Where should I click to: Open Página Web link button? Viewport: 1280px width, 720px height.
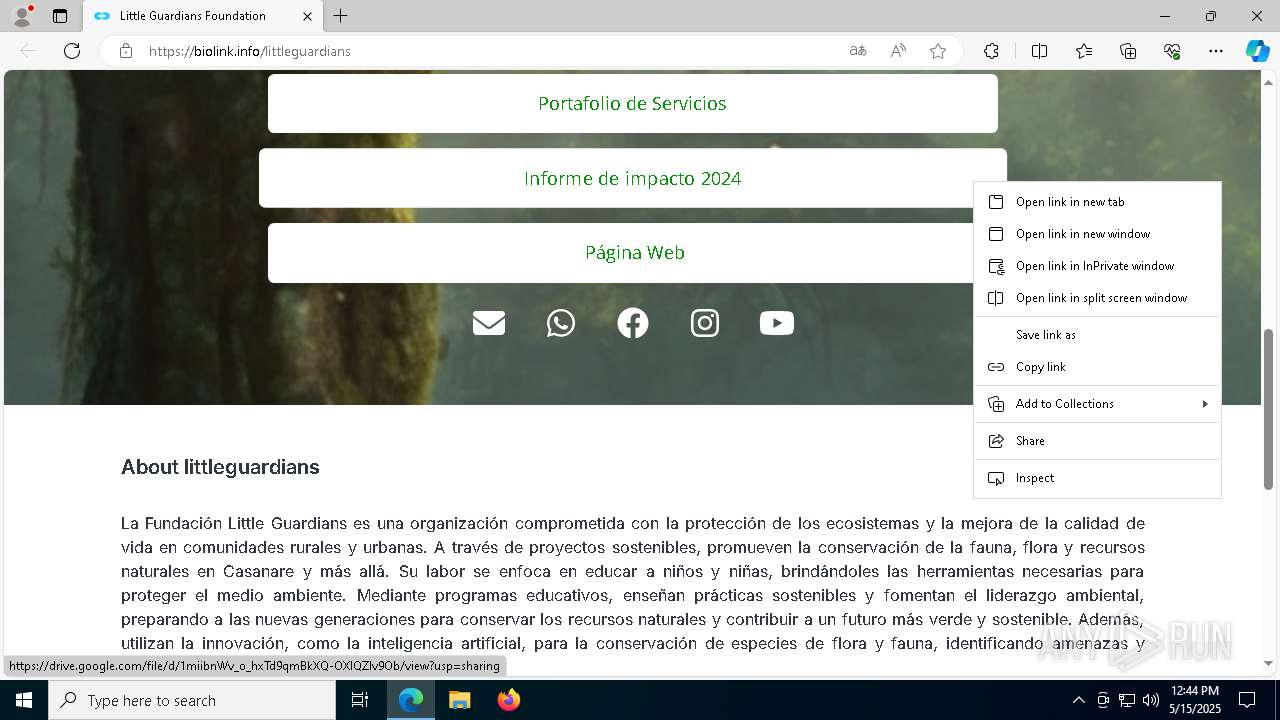[633, 253]
